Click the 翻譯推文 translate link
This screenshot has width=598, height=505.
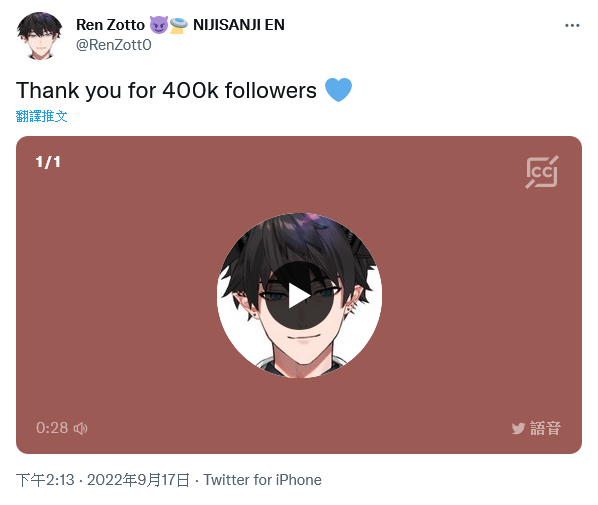[42, 116]
